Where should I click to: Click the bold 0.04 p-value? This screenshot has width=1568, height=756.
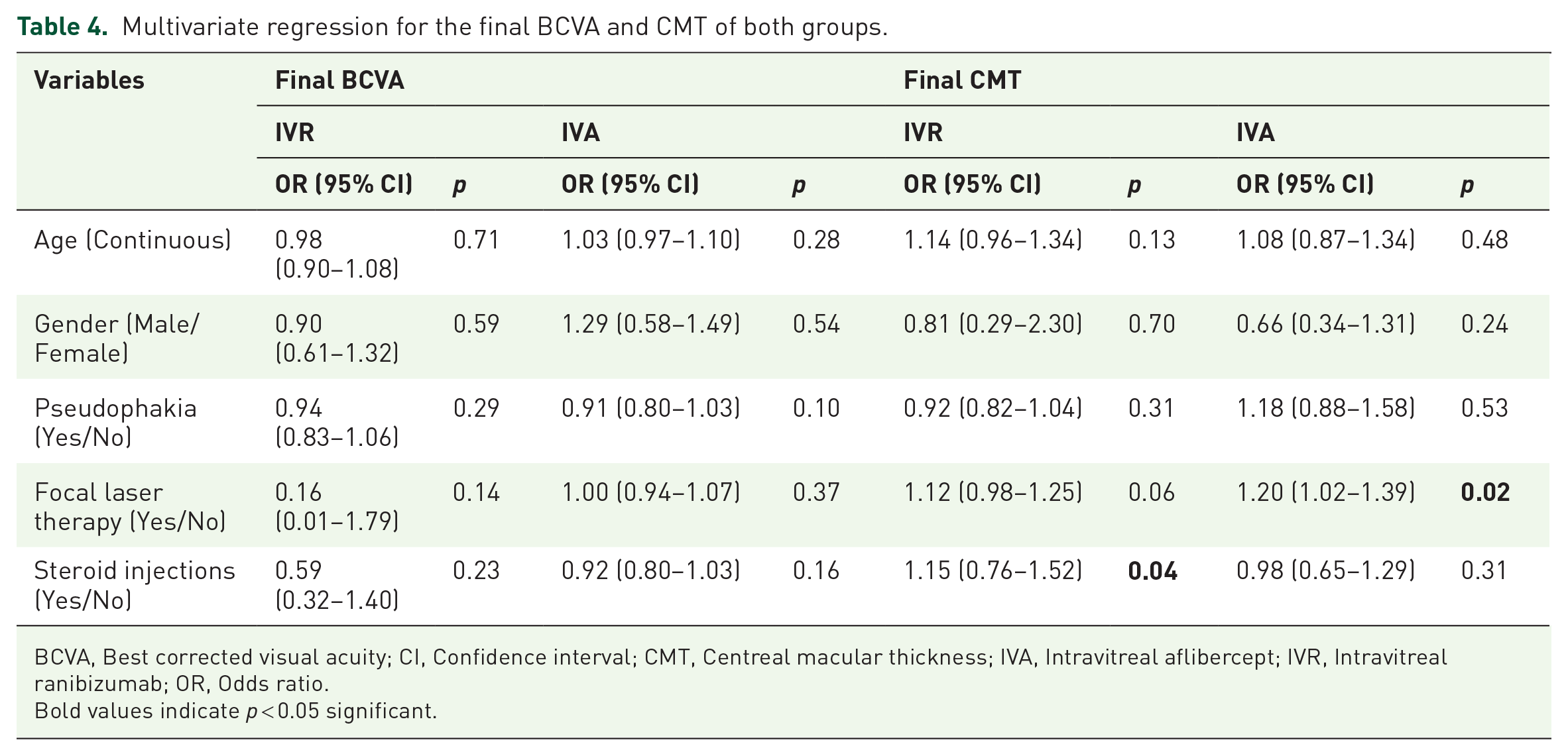pyautogui.click(x=1152, y=571)
